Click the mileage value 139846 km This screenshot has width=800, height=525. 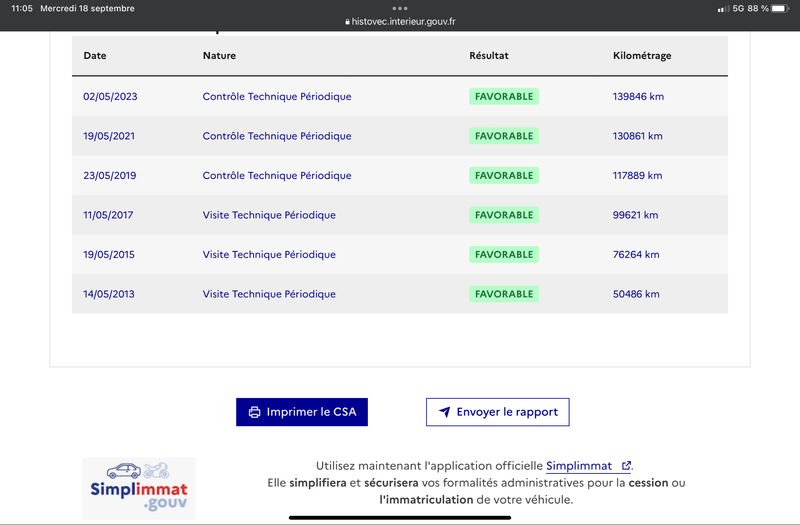click(x=638, y=96)
